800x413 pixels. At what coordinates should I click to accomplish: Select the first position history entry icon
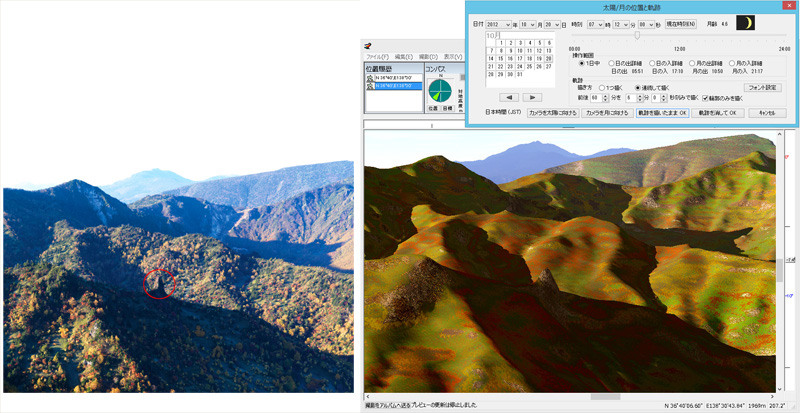tap(370, 77)
